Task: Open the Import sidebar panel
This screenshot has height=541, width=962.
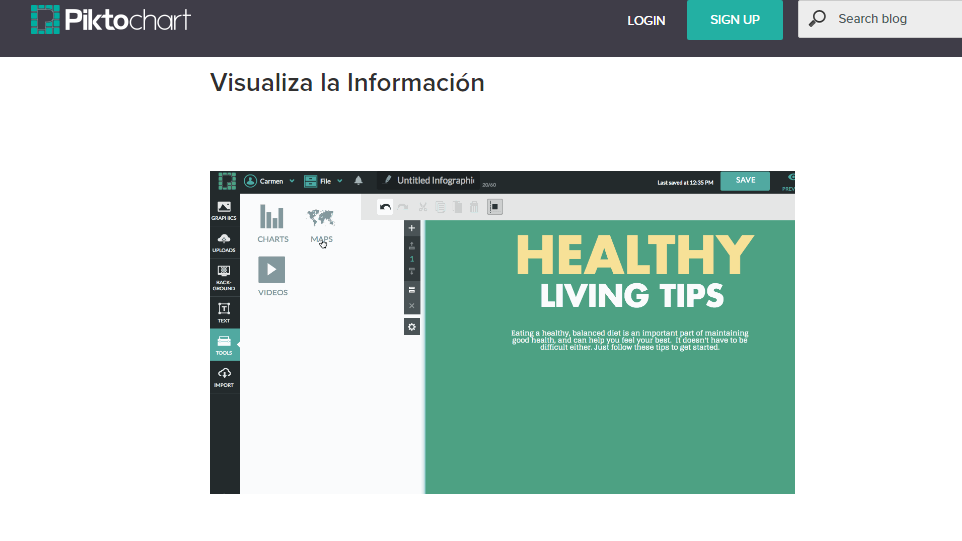Action: pos(224,377)
